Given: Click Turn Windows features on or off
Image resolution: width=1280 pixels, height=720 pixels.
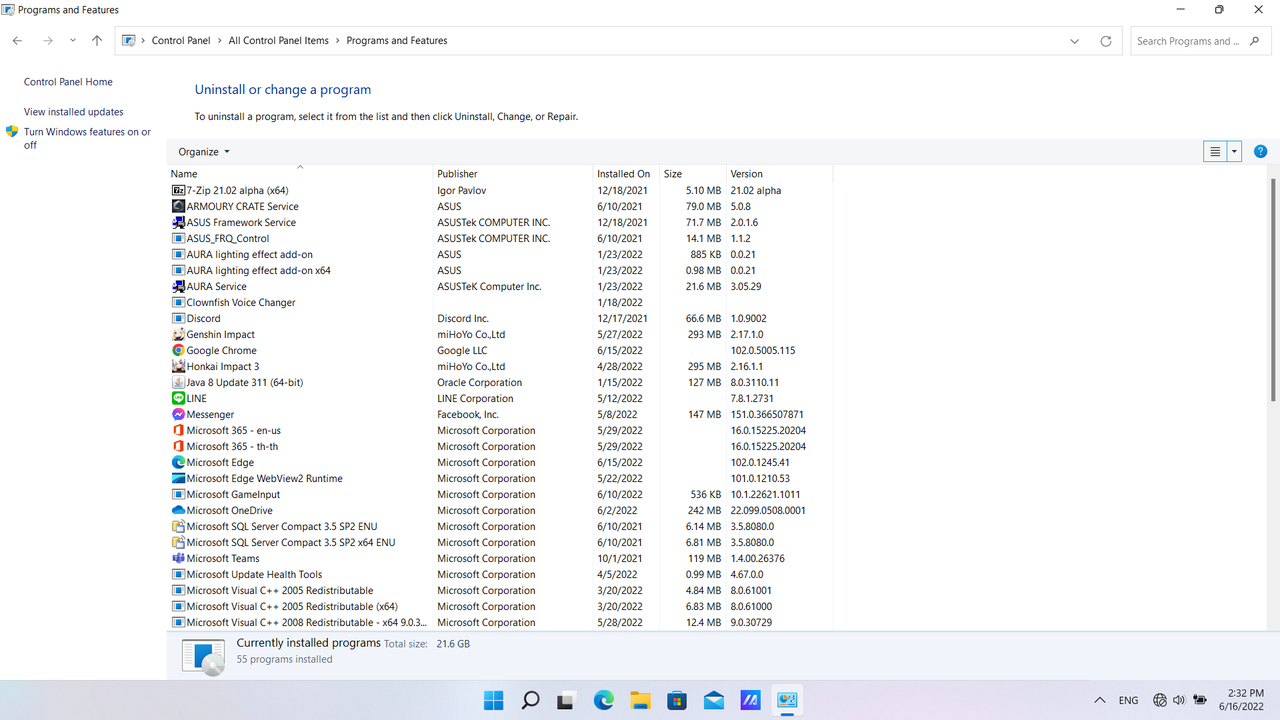Looking at the screenshot, I should coord(85,131).
